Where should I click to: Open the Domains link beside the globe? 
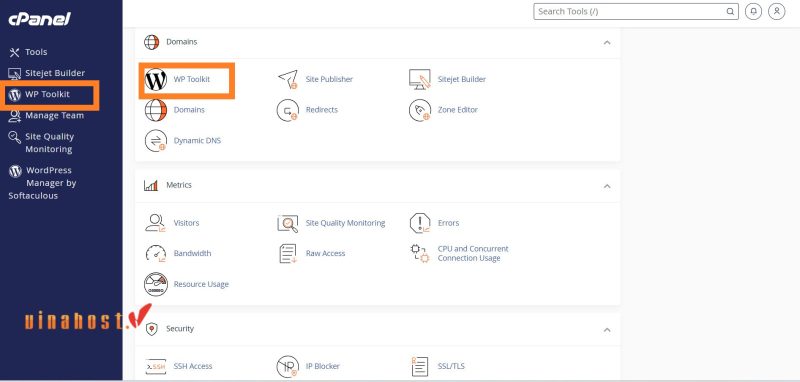pos(189,110)
